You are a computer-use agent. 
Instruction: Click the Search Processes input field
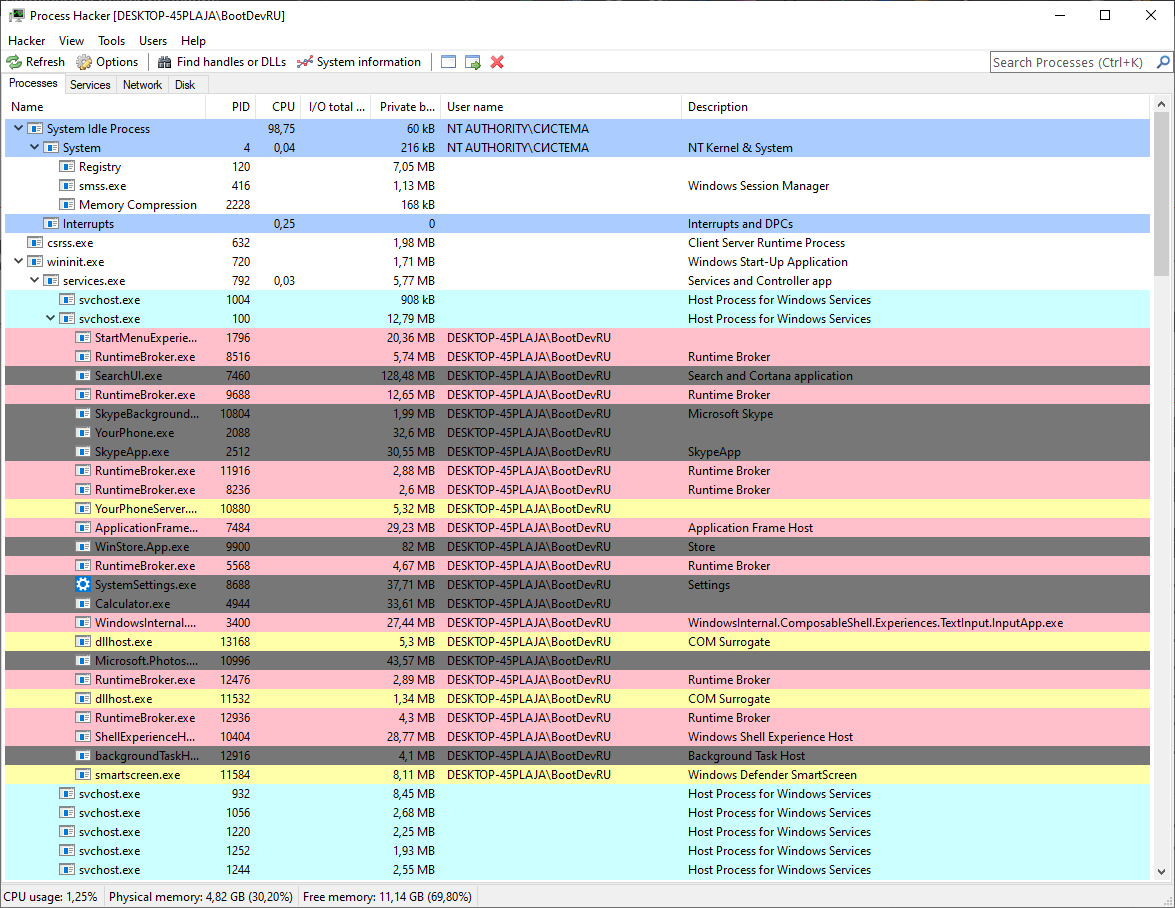1072,62
